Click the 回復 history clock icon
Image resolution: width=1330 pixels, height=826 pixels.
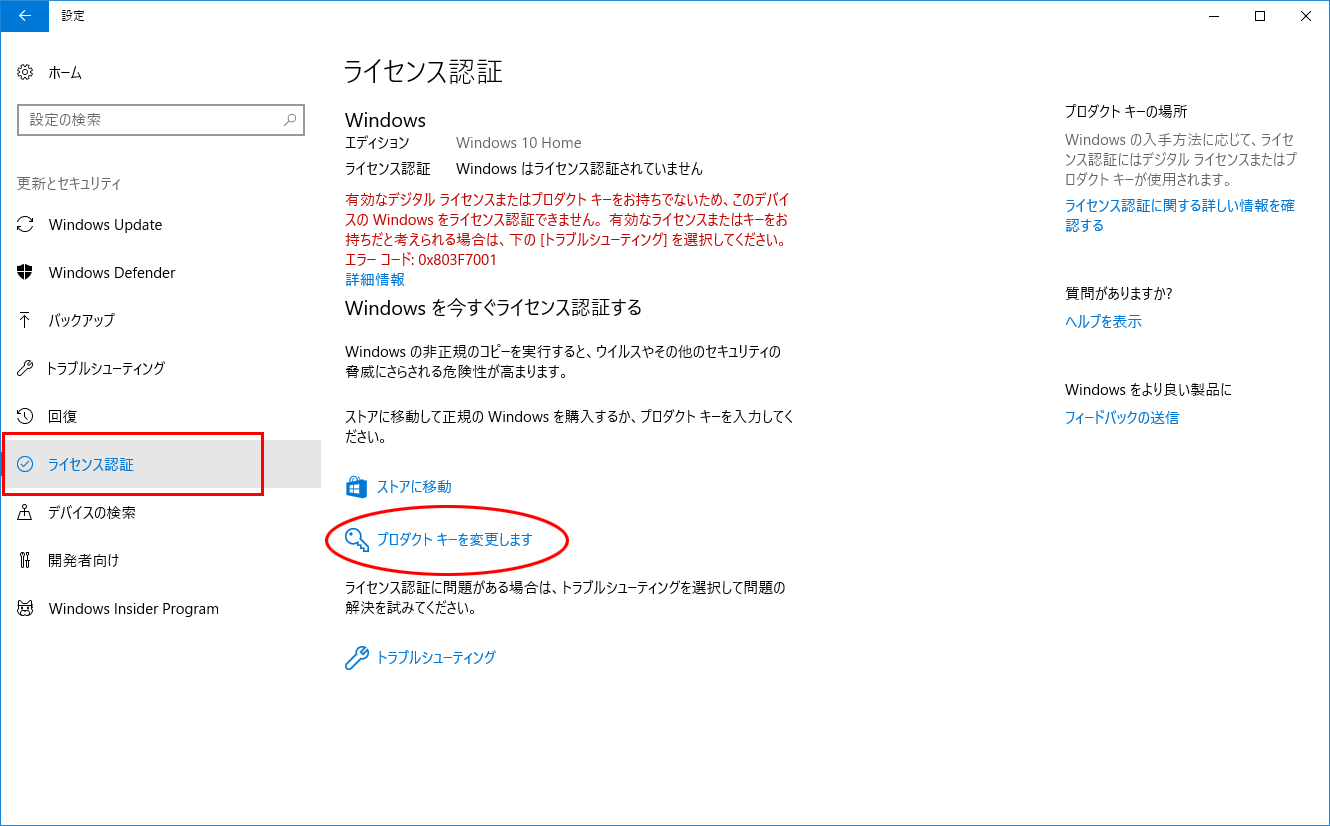(26, 416)
